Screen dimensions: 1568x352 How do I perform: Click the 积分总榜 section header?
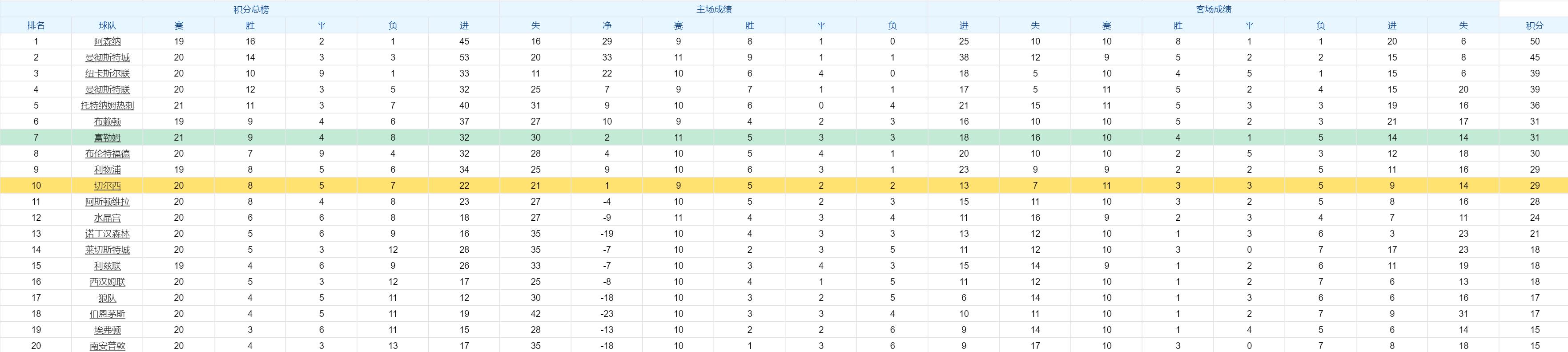point(251,9)
